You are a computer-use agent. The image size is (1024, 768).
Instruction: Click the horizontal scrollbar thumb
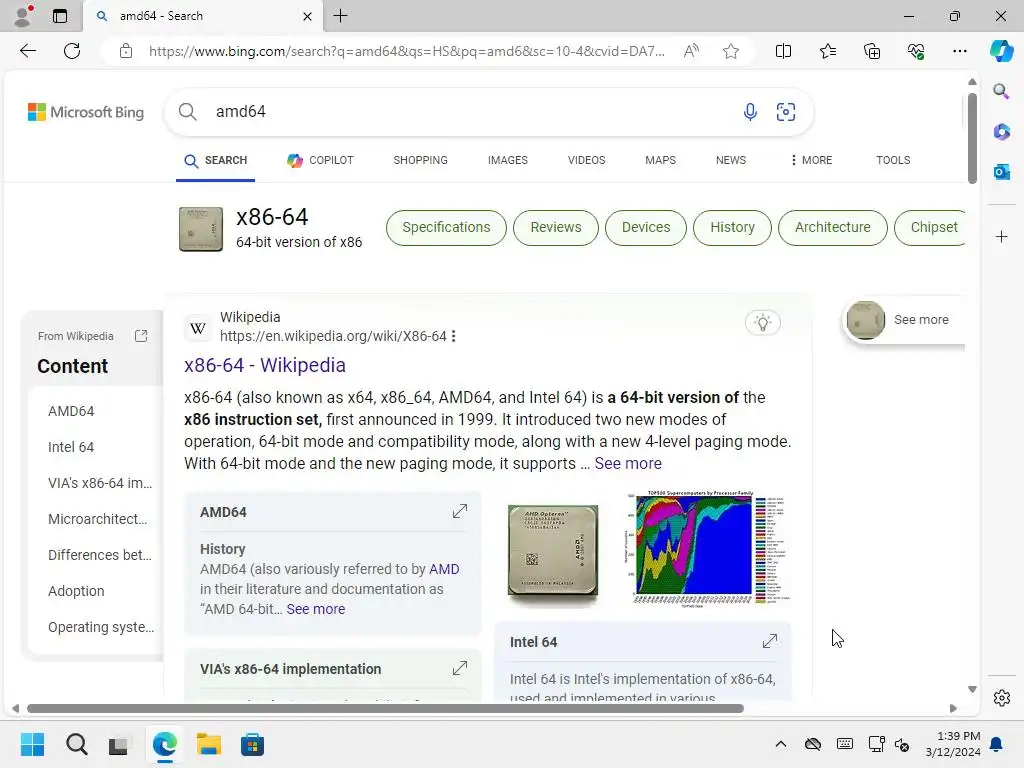(x=385, y=709)
